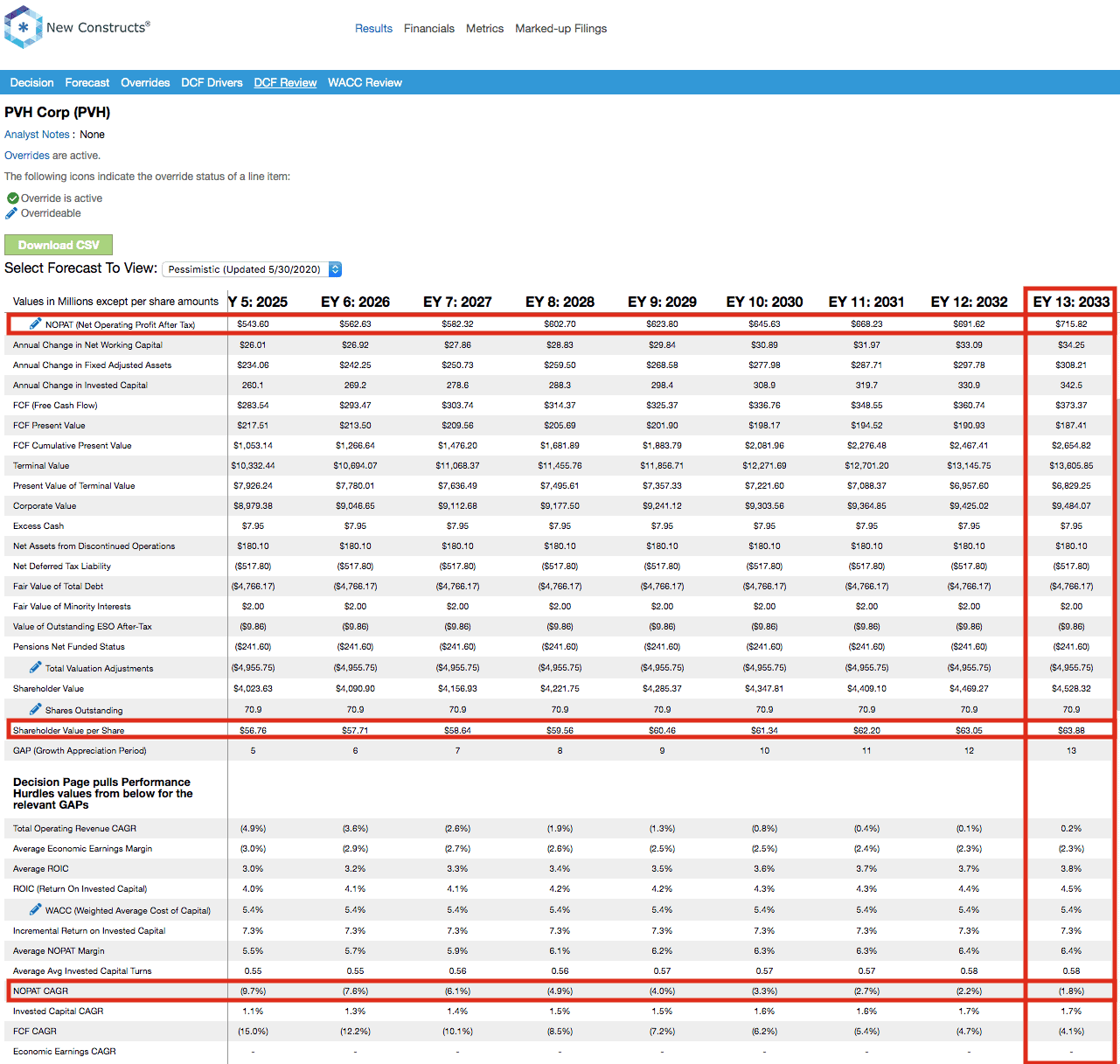Image resolution: width=1120 pixels, height=1064 pixels.
Task: Select the Total Operating Revenue CAGR label
Action: 74,828
